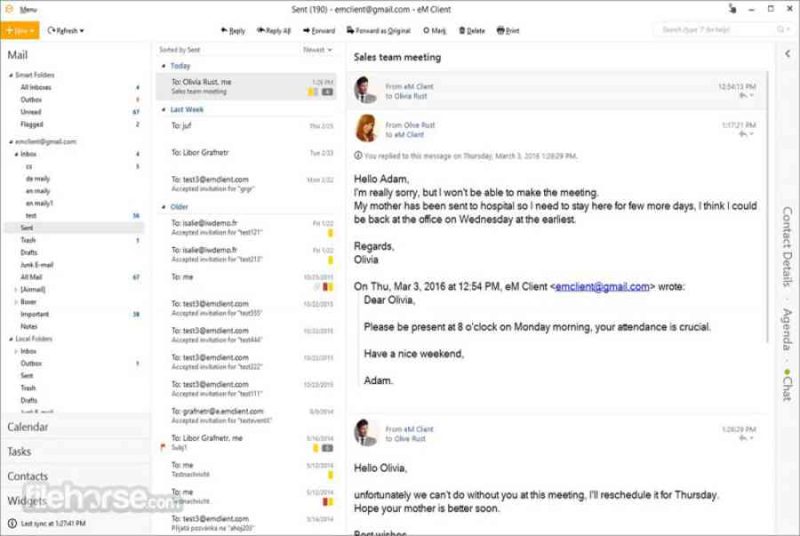The height and width of the screenshot is (536, 800).
Task: Print the current message
Action: (508, 31)
